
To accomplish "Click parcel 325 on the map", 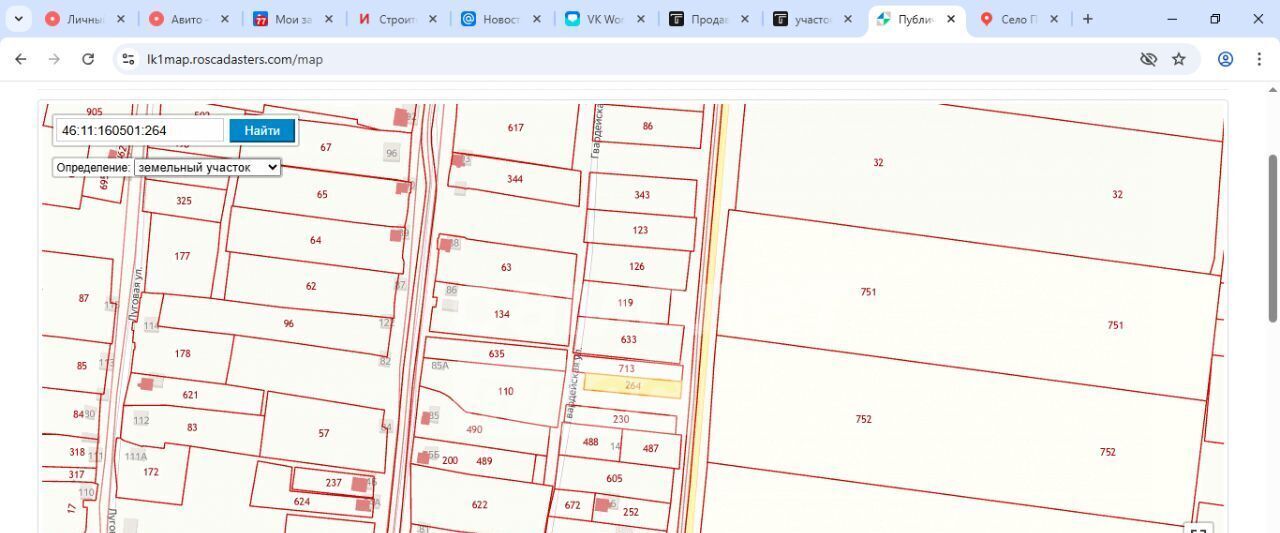I will click(184, 201).
